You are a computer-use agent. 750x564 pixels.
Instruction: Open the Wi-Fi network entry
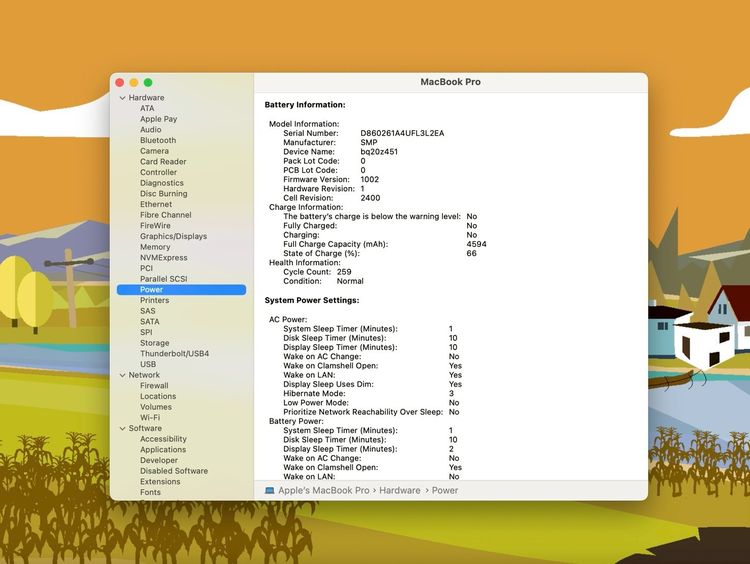pyautogui.click(x=150, y=418)
